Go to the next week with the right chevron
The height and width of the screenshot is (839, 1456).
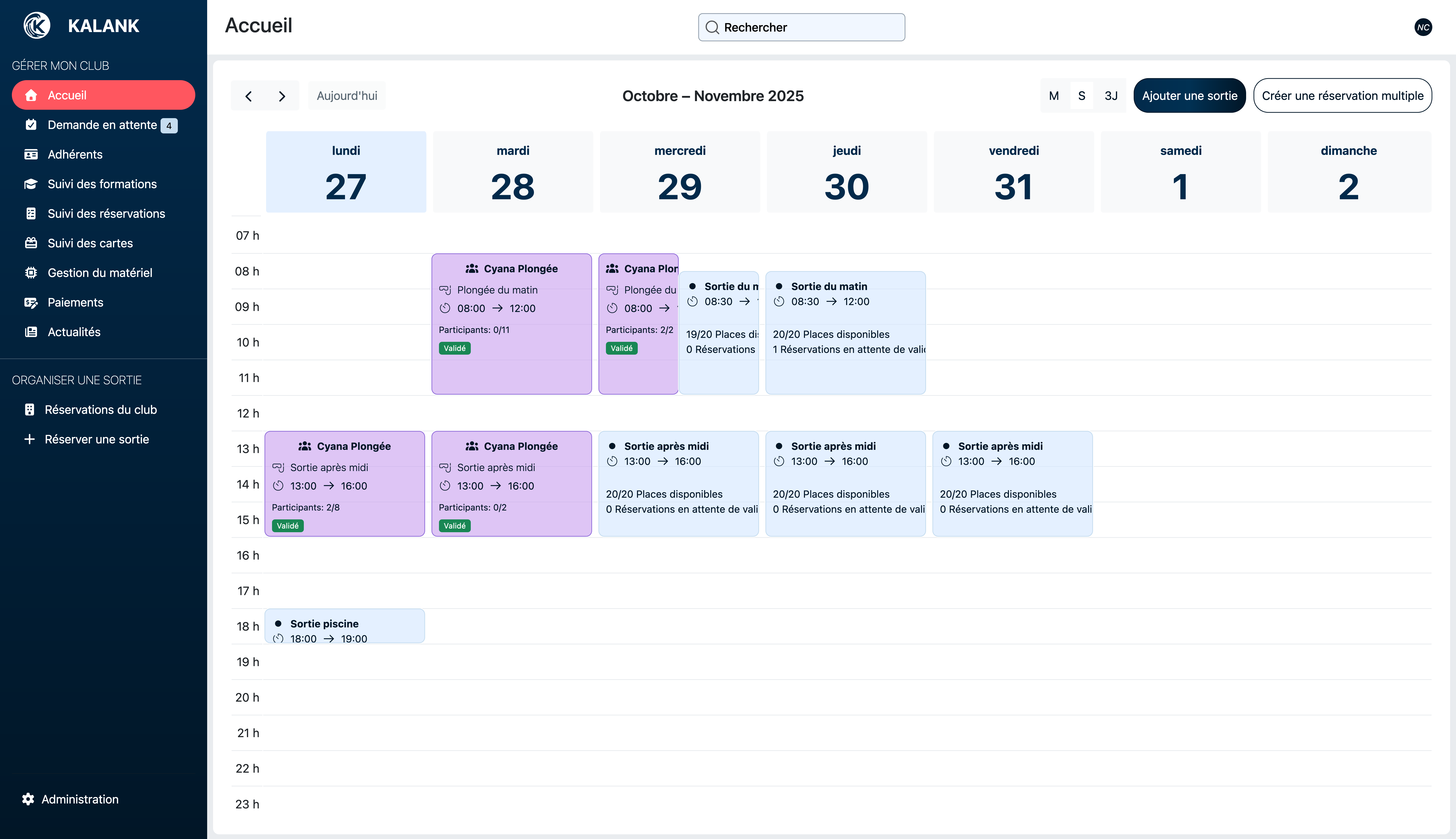(282, 96)
